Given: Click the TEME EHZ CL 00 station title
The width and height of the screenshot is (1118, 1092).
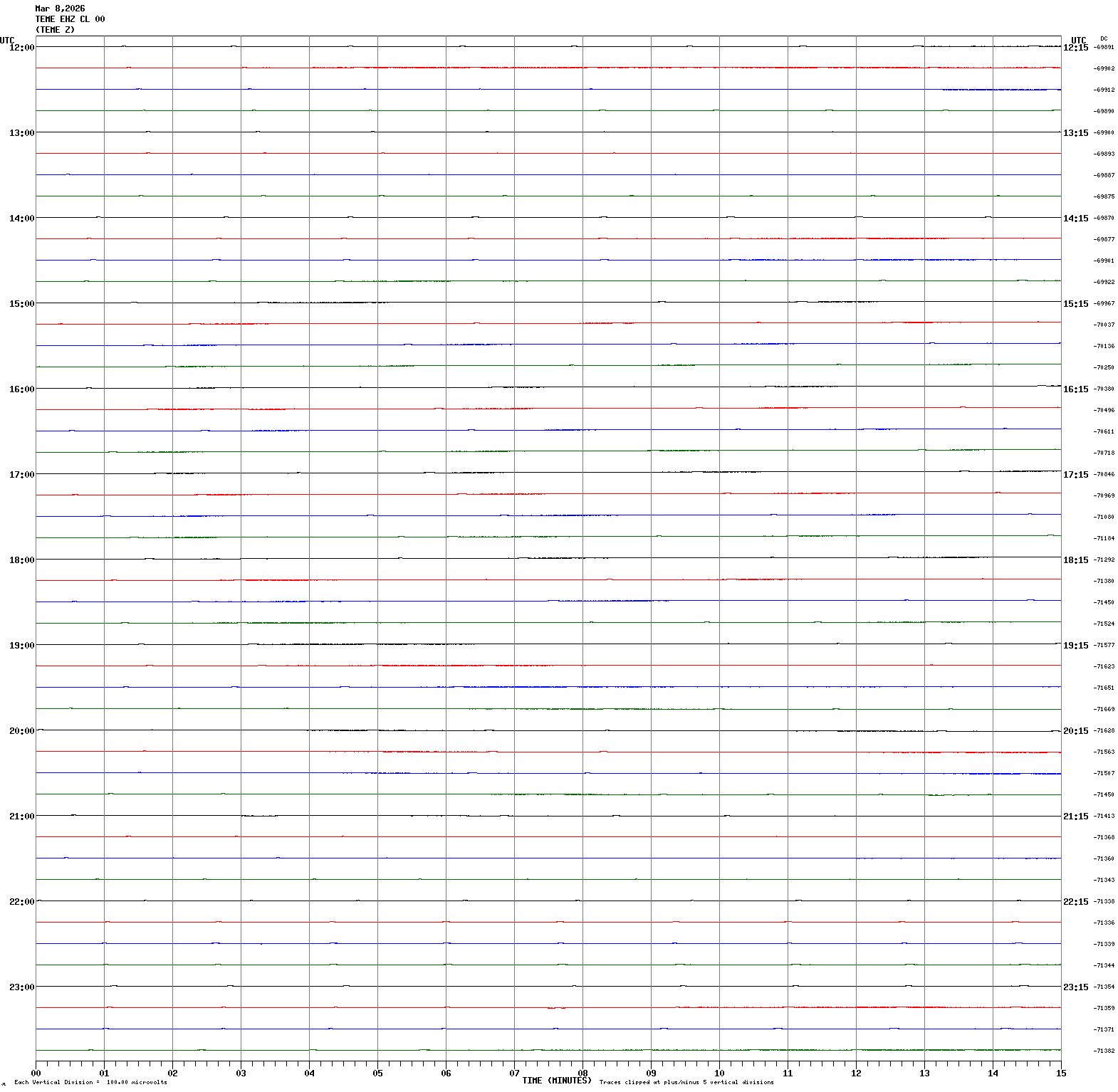Looking at the screenshot, I should point(70,19).
